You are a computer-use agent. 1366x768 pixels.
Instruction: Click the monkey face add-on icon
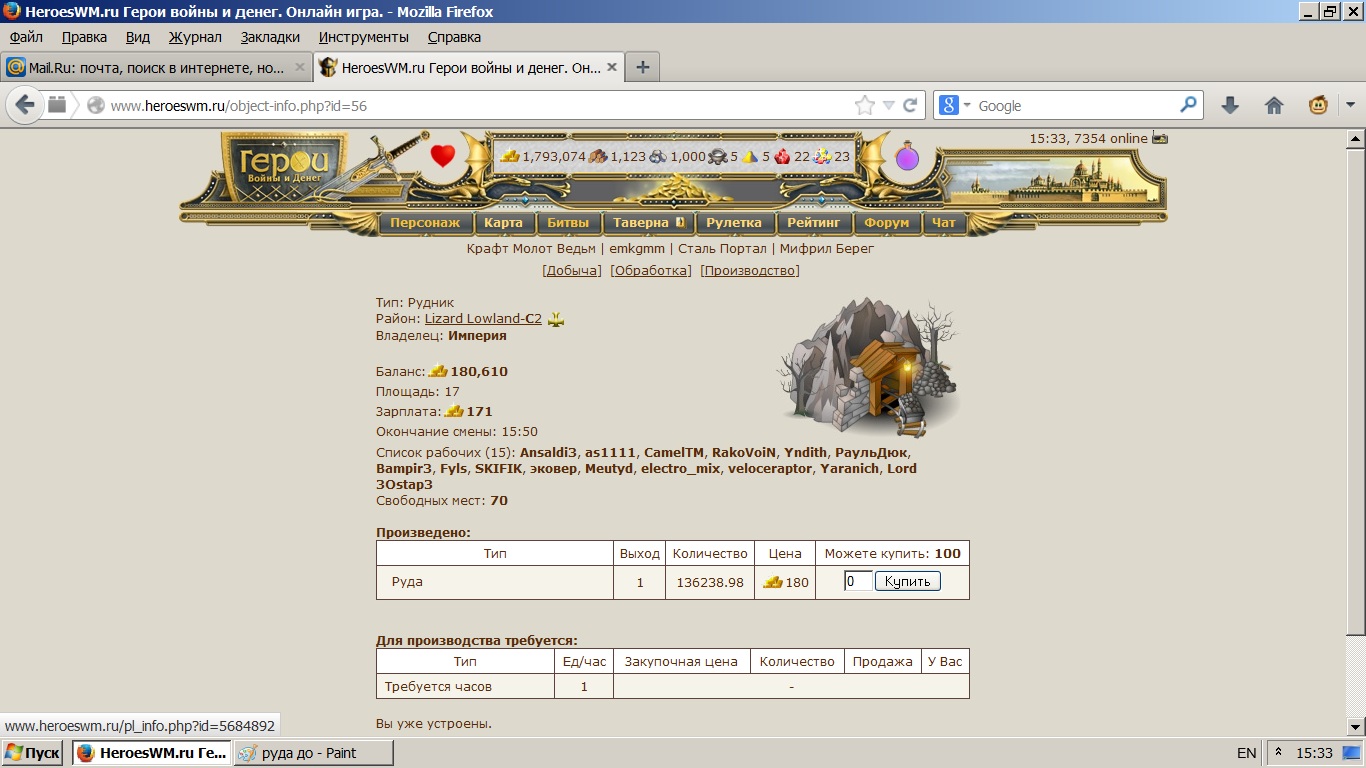(x=1319, y=105)
